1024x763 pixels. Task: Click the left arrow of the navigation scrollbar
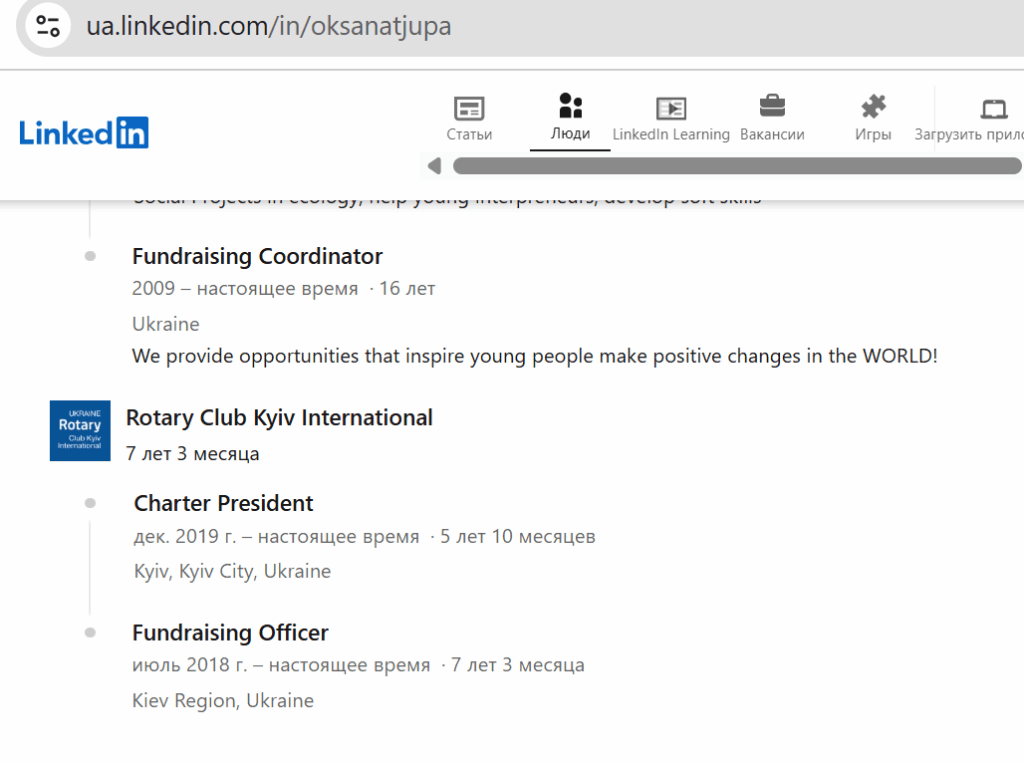[434, 166]
